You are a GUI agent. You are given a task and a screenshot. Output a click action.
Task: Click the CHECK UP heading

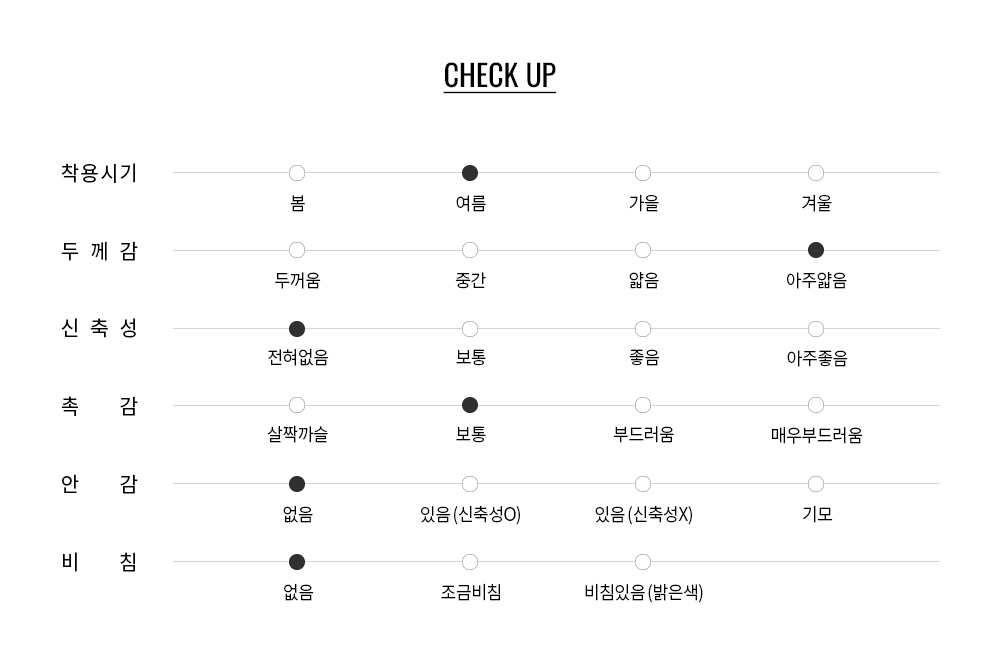[x=500, y=76]
